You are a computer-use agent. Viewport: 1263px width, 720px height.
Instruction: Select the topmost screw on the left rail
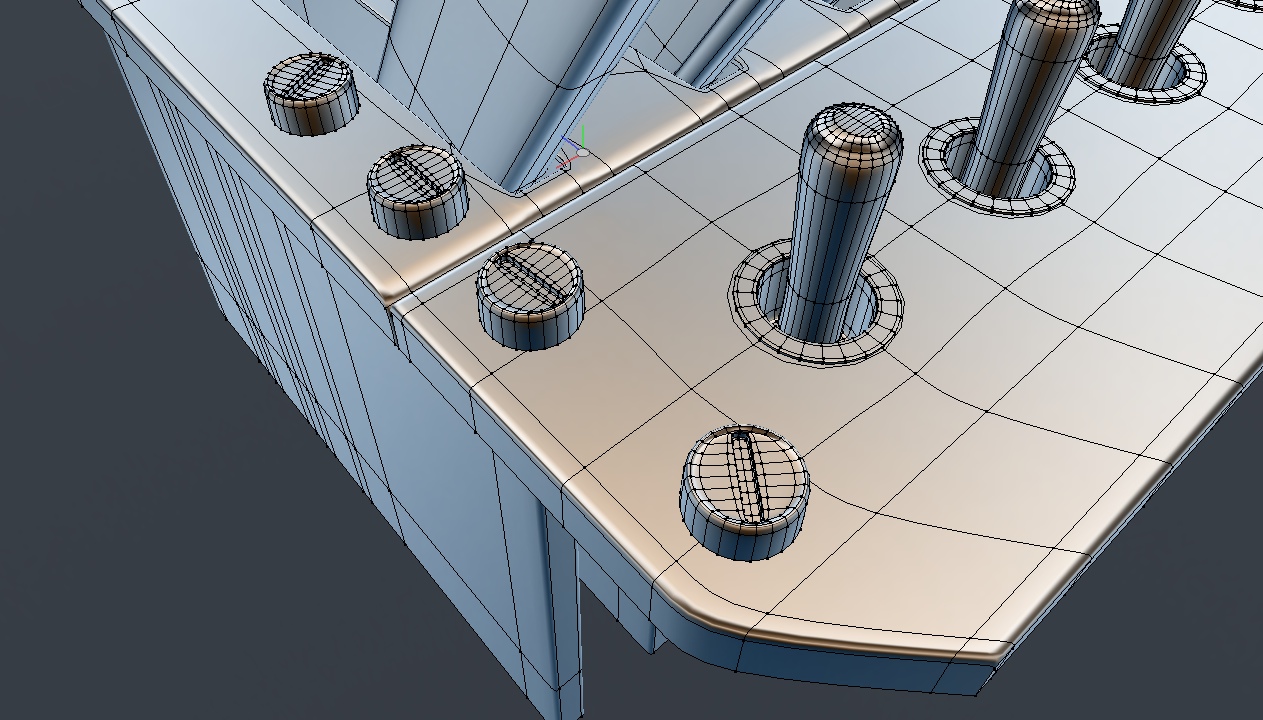[311, 93]
